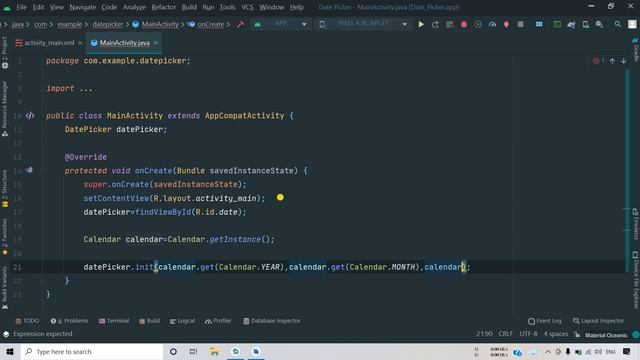Open the Windows Start menu

point(10,351)
